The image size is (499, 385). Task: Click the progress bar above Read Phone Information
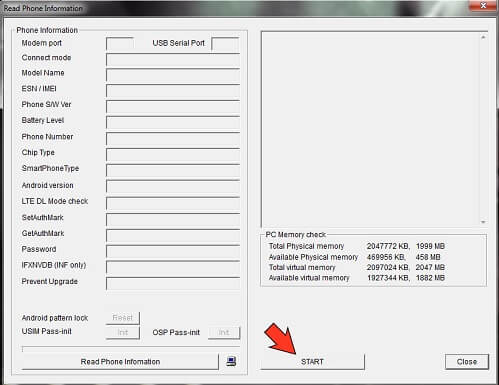tap(131, 348)
